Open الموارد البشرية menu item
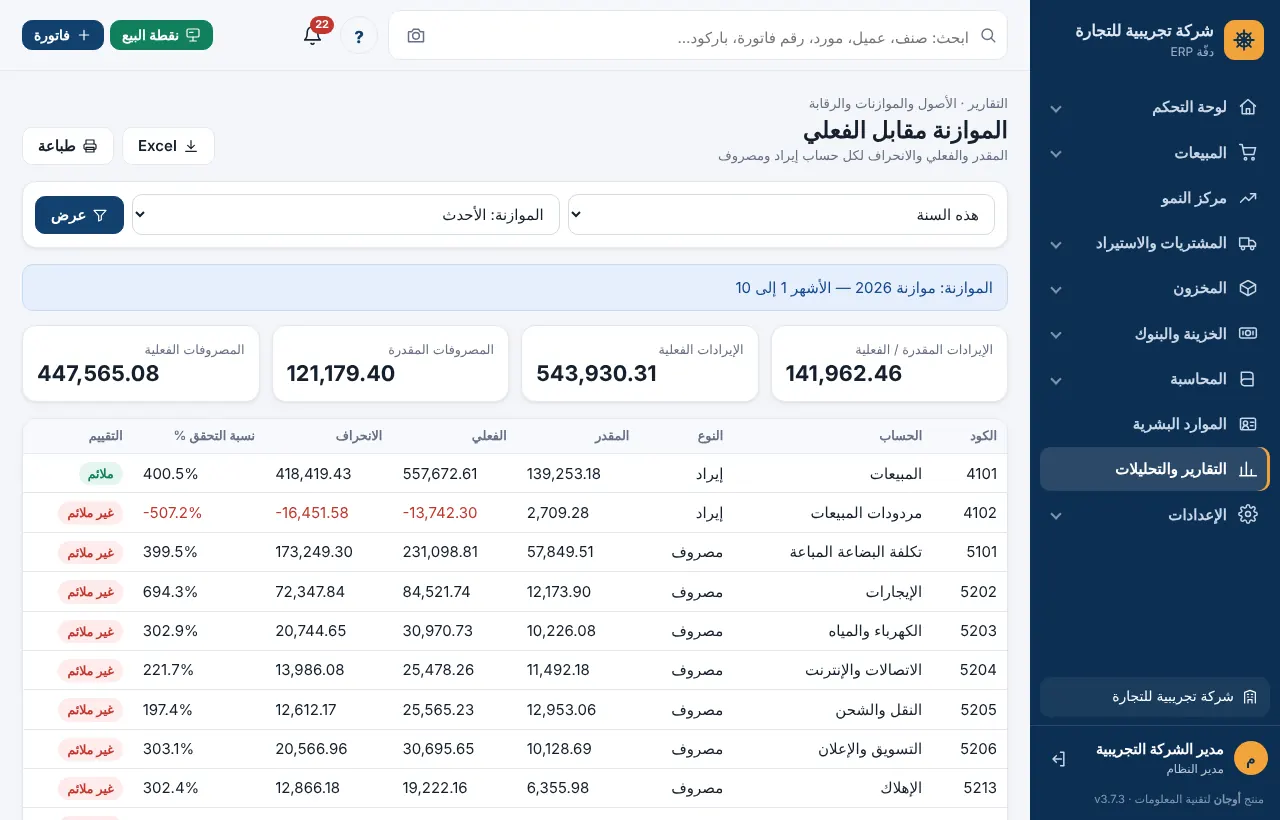Screen dimensions: 1280x820 [1154, 424]
